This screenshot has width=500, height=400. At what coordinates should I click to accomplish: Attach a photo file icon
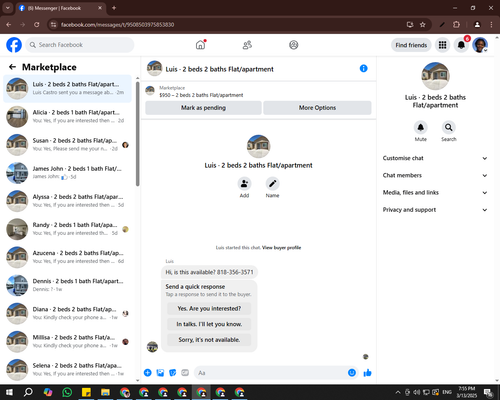pos(160,373)
